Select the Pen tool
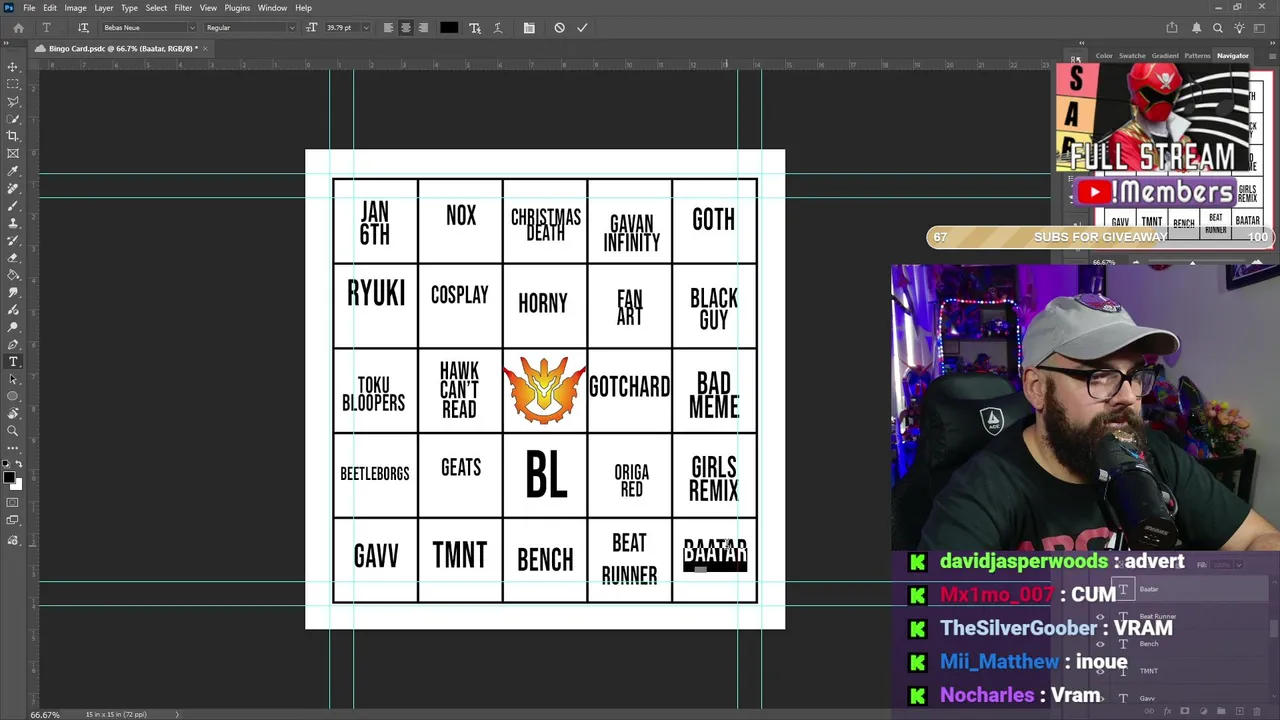1280x720 pixels. (x=13, y=344)
